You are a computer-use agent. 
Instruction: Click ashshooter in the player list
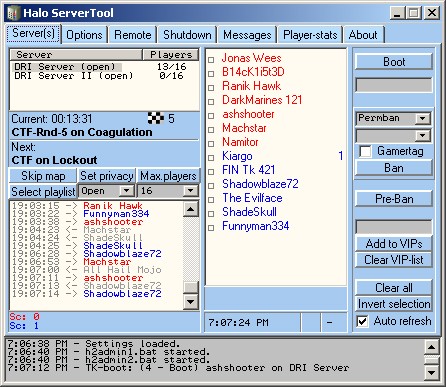click(x=248, y=114)
